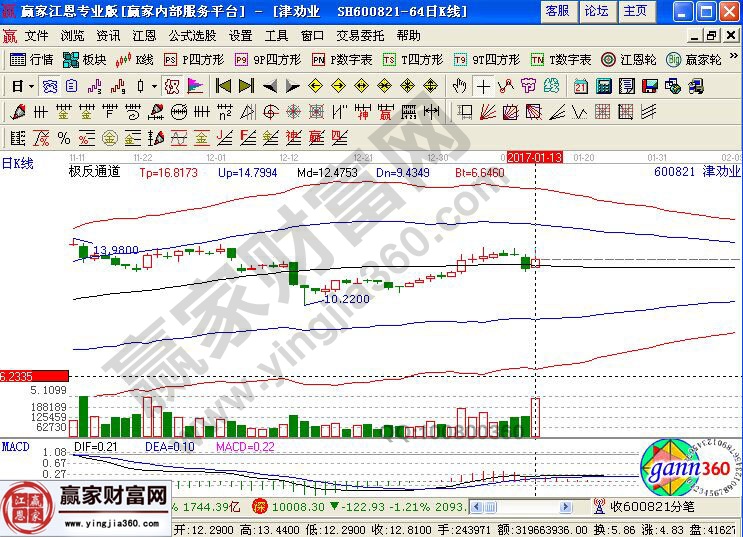Viewport: 743px width, 537px height.
Task: Select the hand pan tool
Action: pyautogui.click(x=459, y=86)
